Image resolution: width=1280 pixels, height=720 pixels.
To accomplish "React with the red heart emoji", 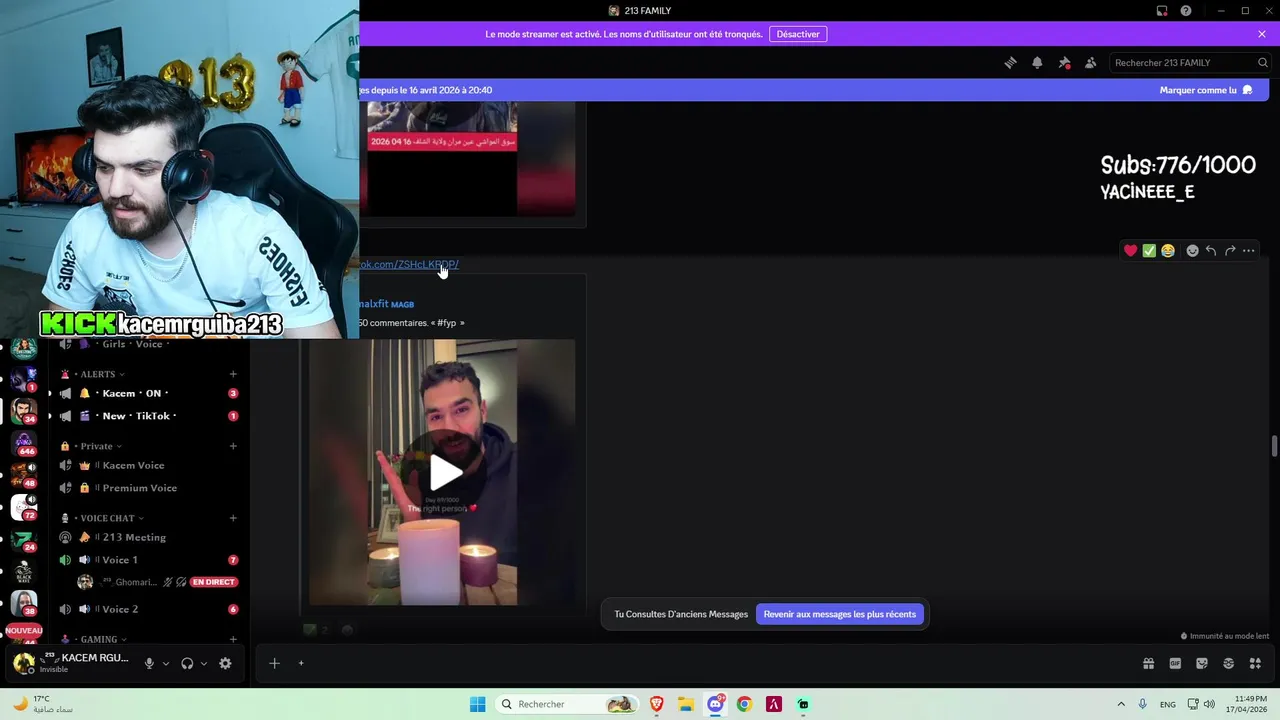I will (1130, 251).
